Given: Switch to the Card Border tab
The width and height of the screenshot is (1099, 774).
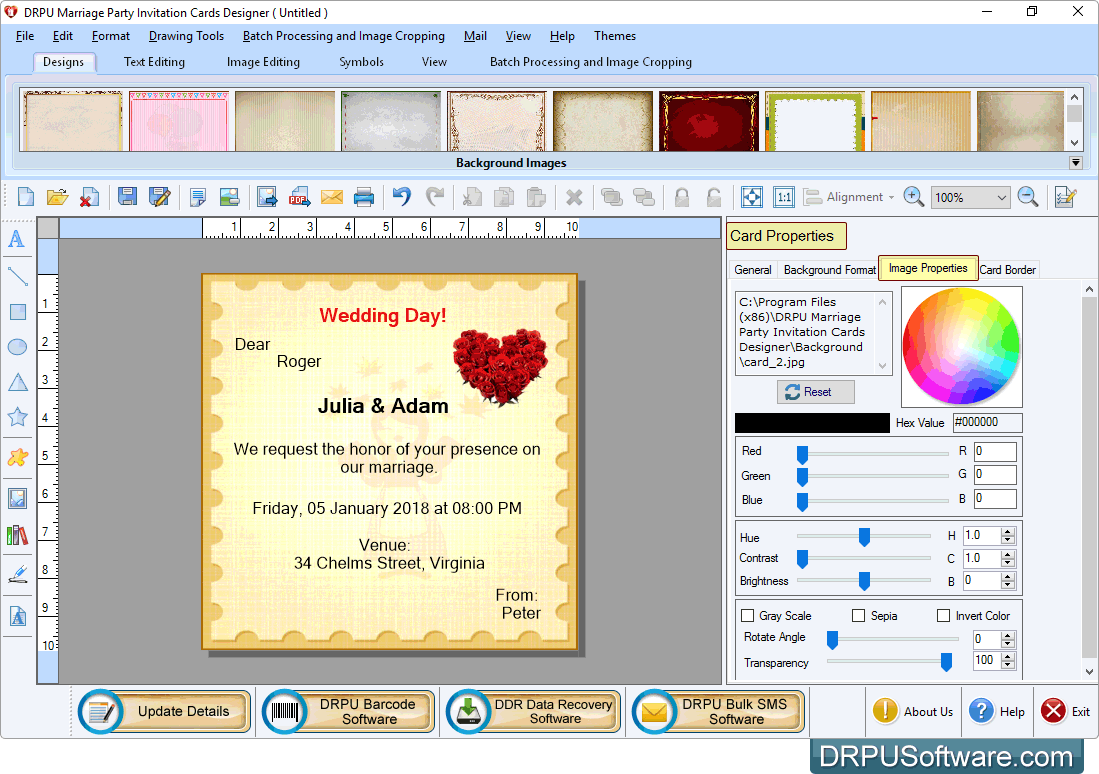Looking at the screenshot, I should coord(1008,270).
